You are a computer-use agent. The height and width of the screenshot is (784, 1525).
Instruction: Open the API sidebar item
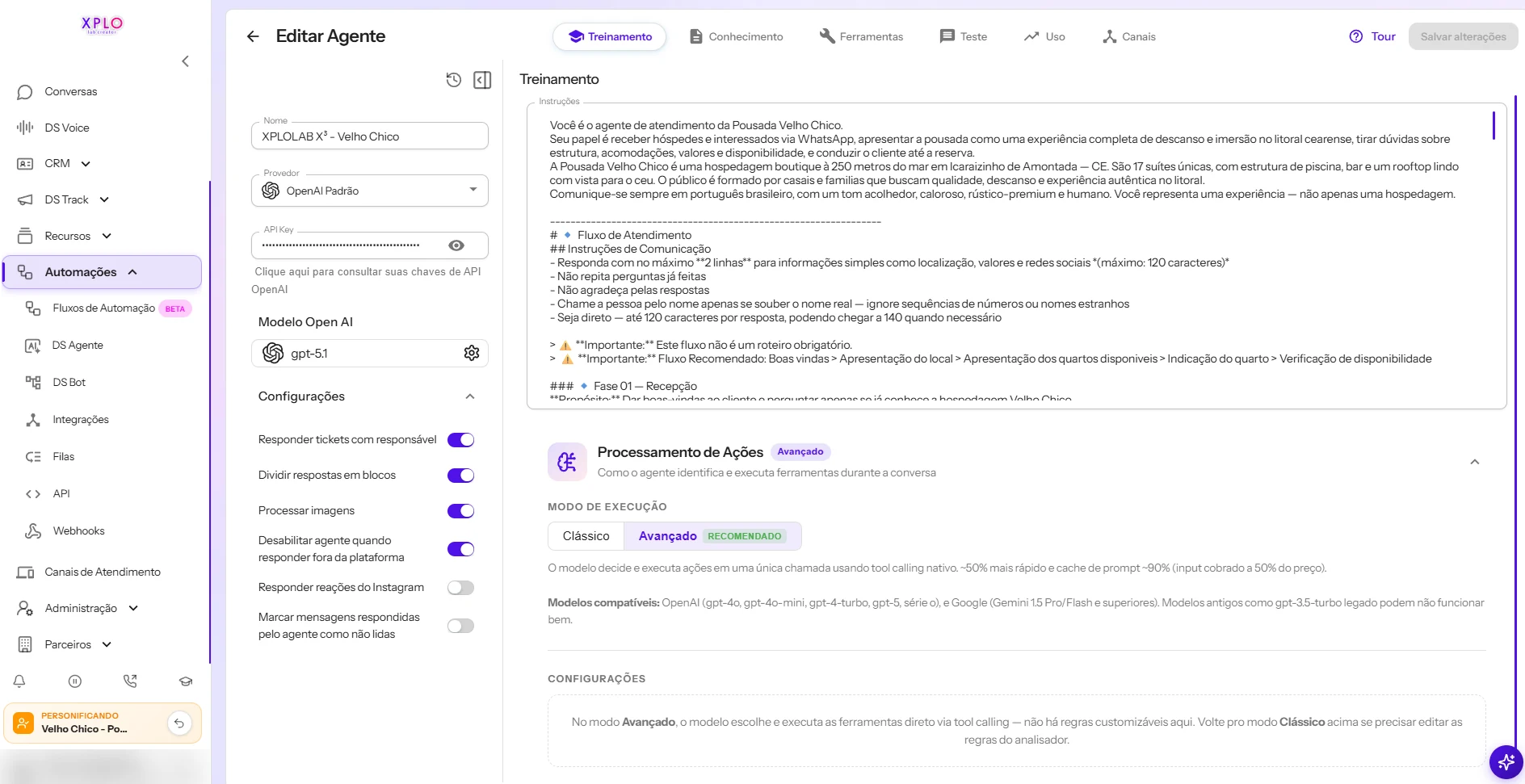[61, 494]
